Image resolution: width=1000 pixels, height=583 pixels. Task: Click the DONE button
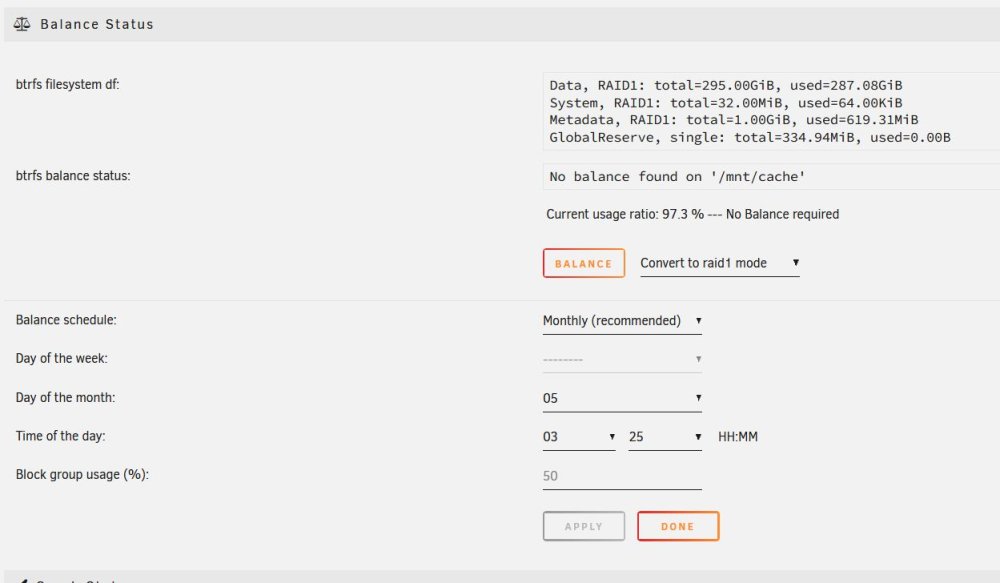[x=678, y=526]
